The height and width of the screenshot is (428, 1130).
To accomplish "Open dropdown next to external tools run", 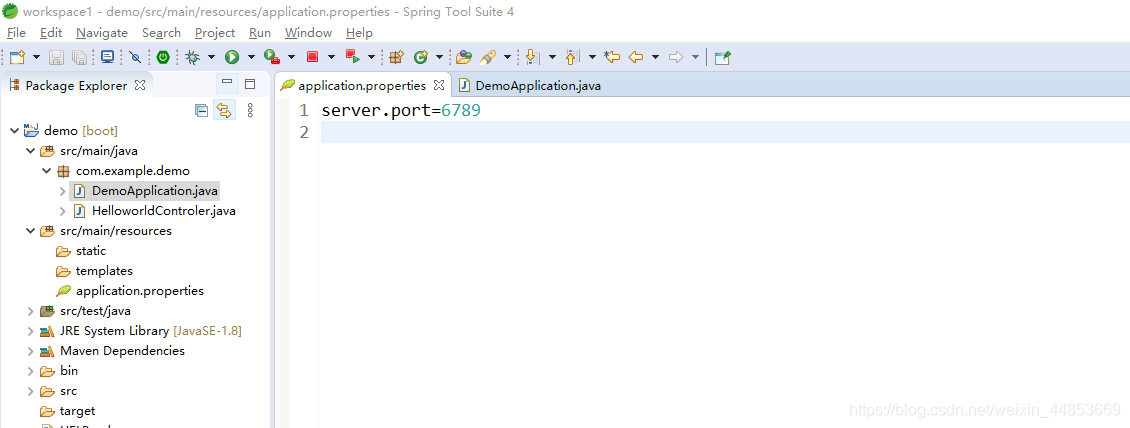I will pyautogui.click(x=291, y=57).
